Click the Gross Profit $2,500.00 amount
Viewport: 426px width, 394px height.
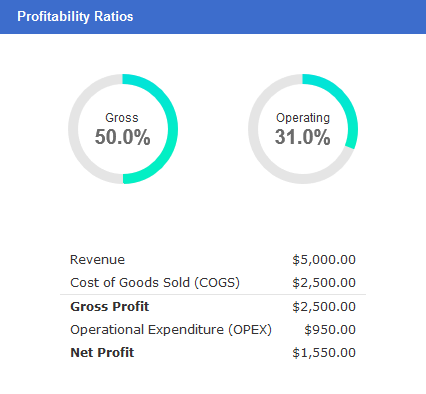[x=324, y=307]
